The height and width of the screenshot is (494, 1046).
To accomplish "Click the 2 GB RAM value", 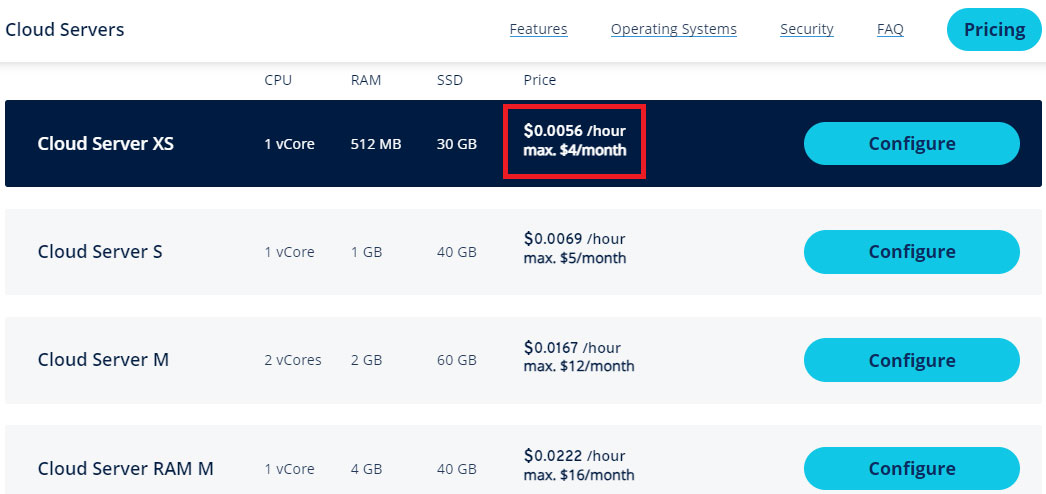I will tap(366, 361).
